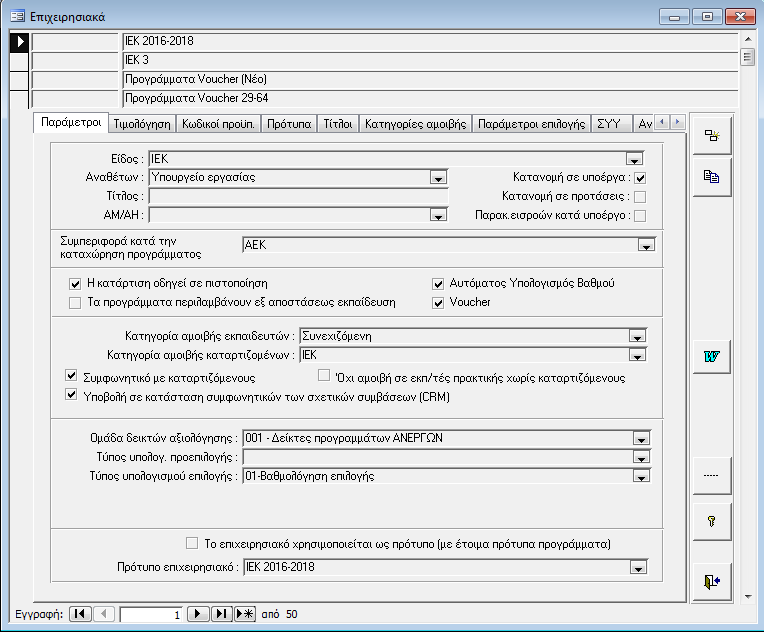Open the Κατηγορίες αμοιβής tab
This screenshot has height=632, width=764.
pyautogui.click(x=415, y=123)
